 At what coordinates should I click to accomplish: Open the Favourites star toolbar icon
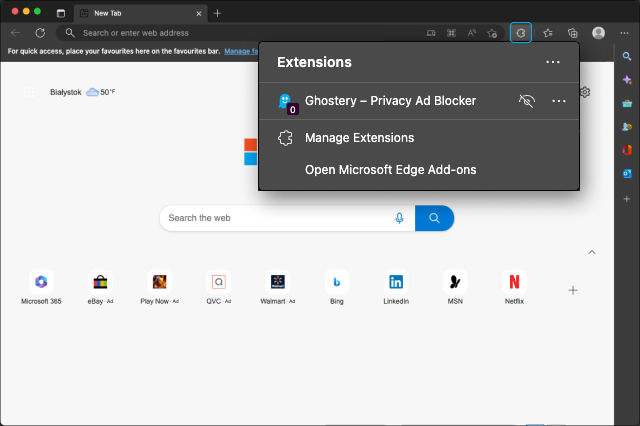pyautogui.click(x=548, y=33)
